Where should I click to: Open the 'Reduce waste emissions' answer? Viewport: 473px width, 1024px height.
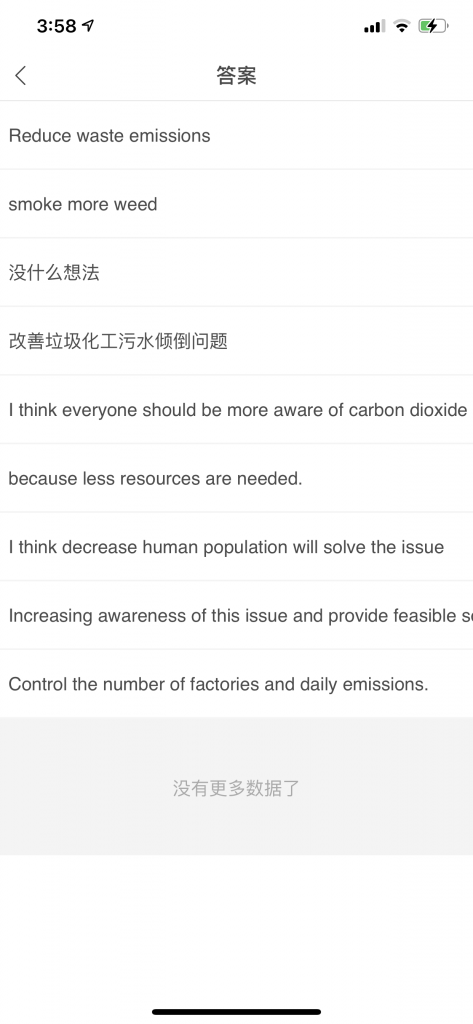(236, 135)
